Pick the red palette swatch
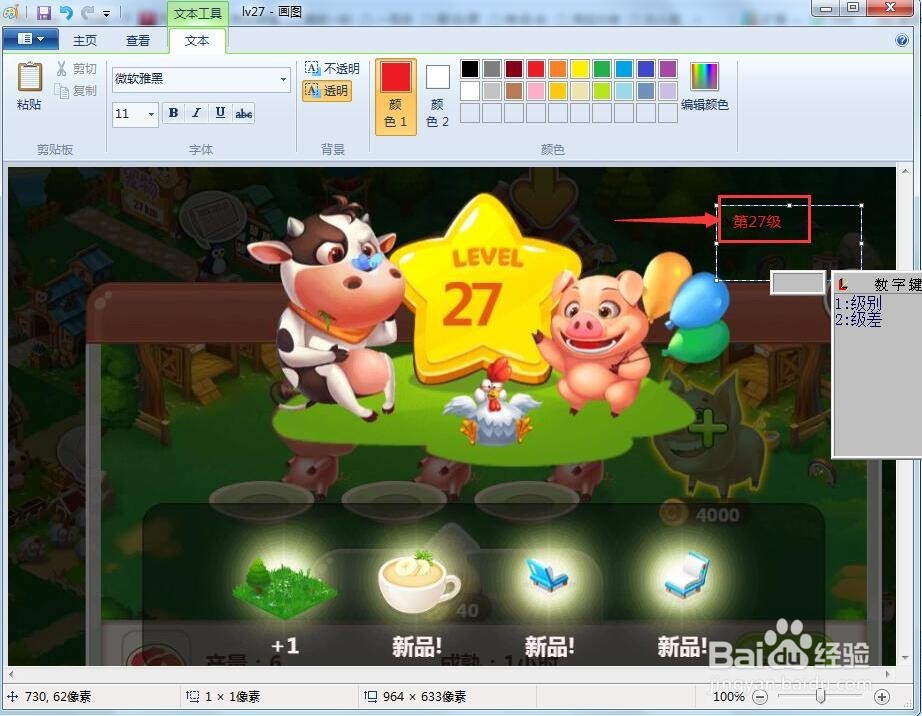The height and width of the screenshot is (716, 922). 536,69
